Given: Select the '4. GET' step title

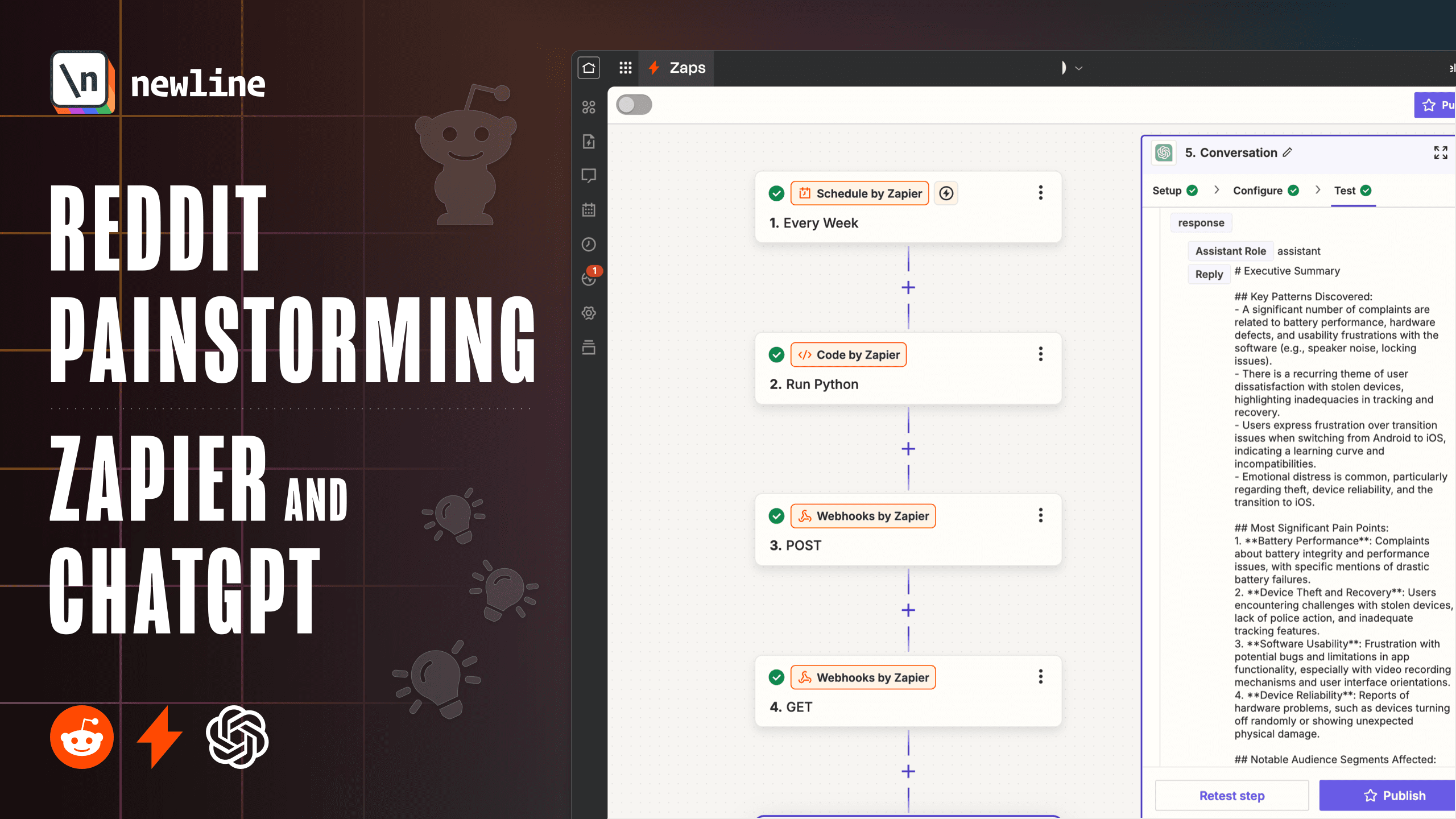Looking at the screenshot, I should click(x=791, y=707).
